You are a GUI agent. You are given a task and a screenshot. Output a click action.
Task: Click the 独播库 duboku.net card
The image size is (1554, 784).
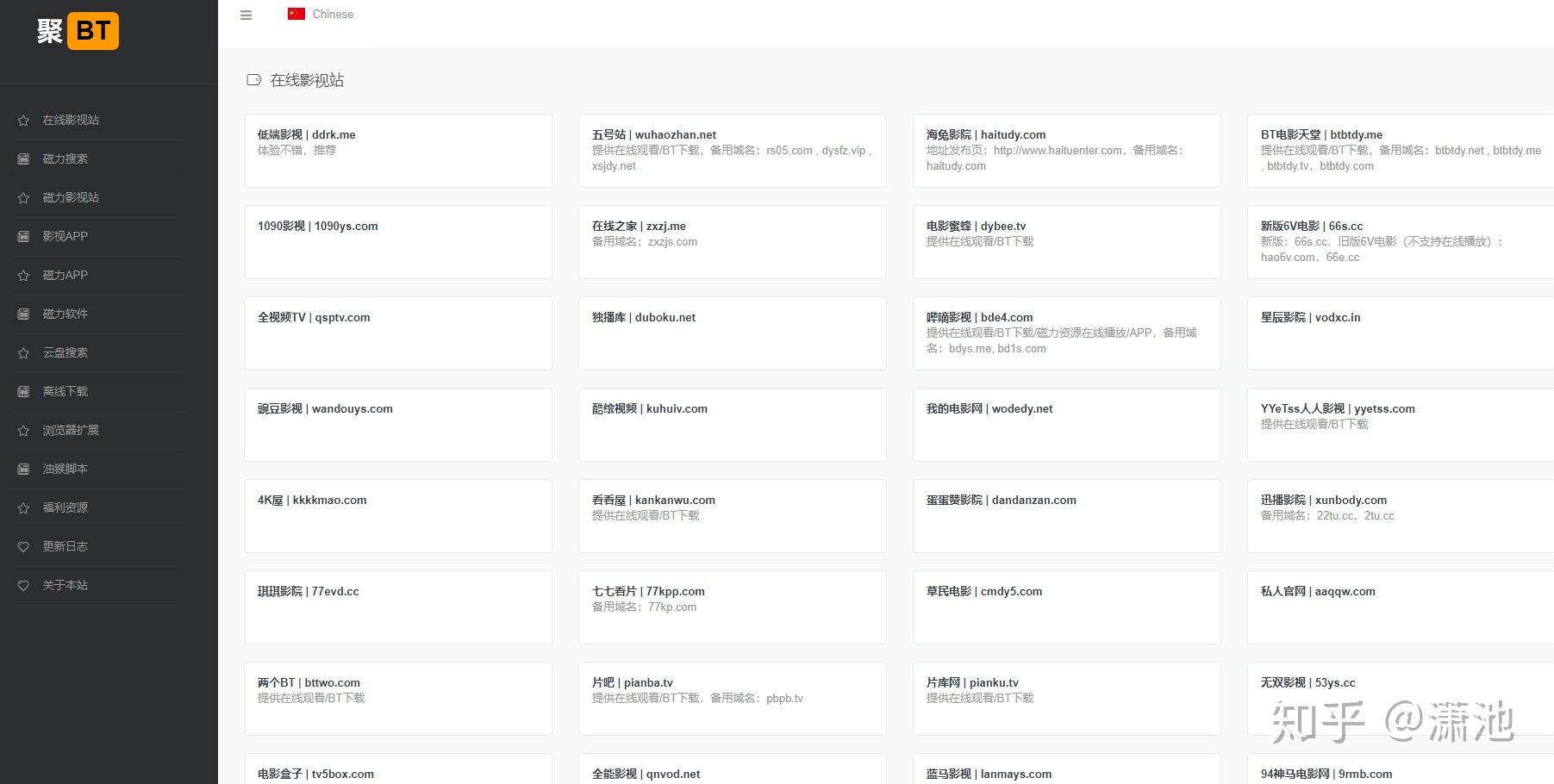click(x=732, y=333)
